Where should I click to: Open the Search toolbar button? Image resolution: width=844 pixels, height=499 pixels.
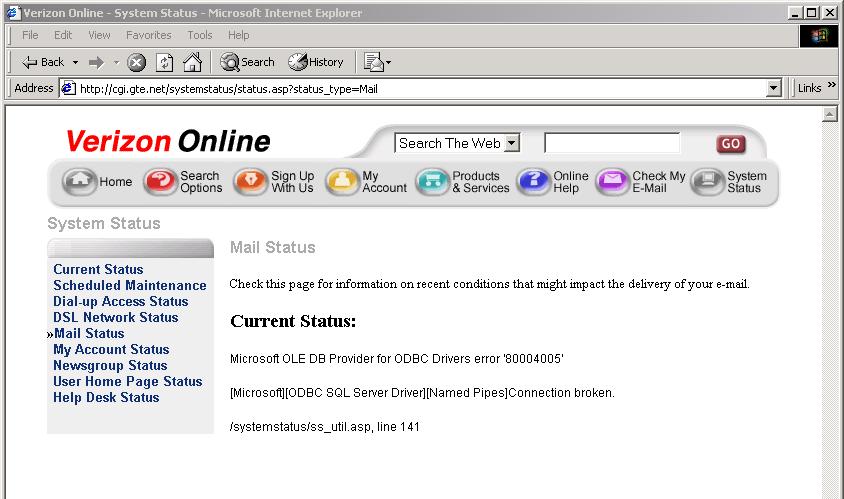point(248,62)
